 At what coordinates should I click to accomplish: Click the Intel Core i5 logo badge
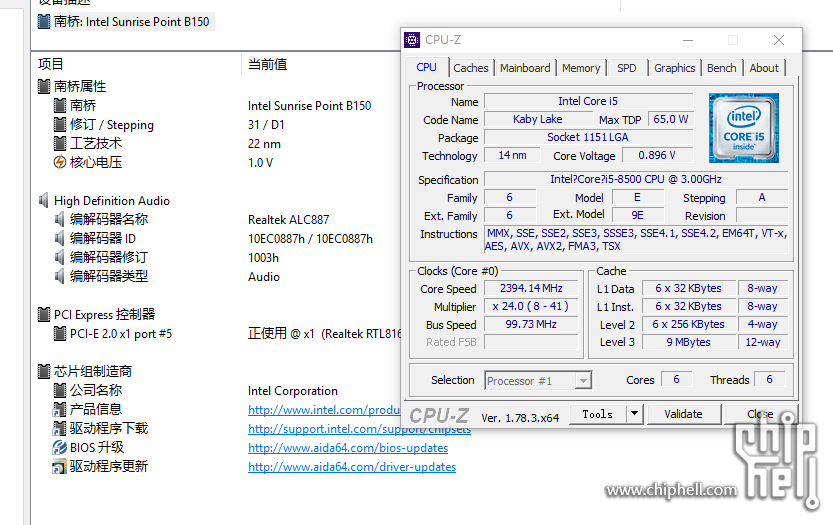pyautogui.click(x=744, y=128)
